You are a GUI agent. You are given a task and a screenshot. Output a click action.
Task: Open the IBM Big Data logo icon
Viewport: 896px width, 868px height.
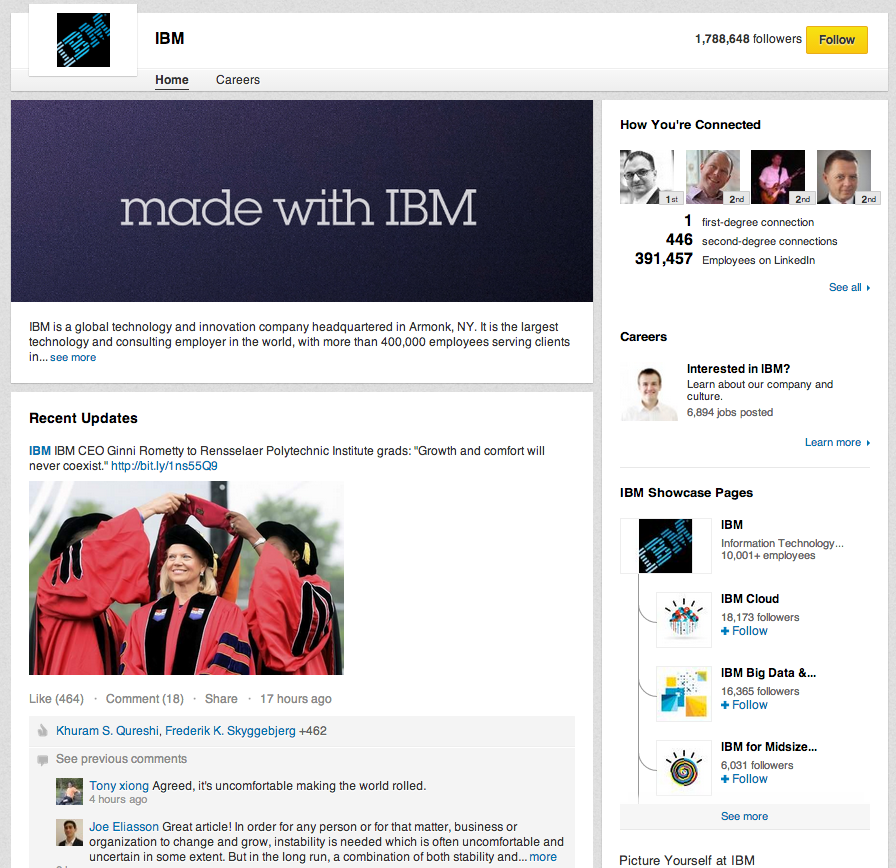tap(683, 694)
